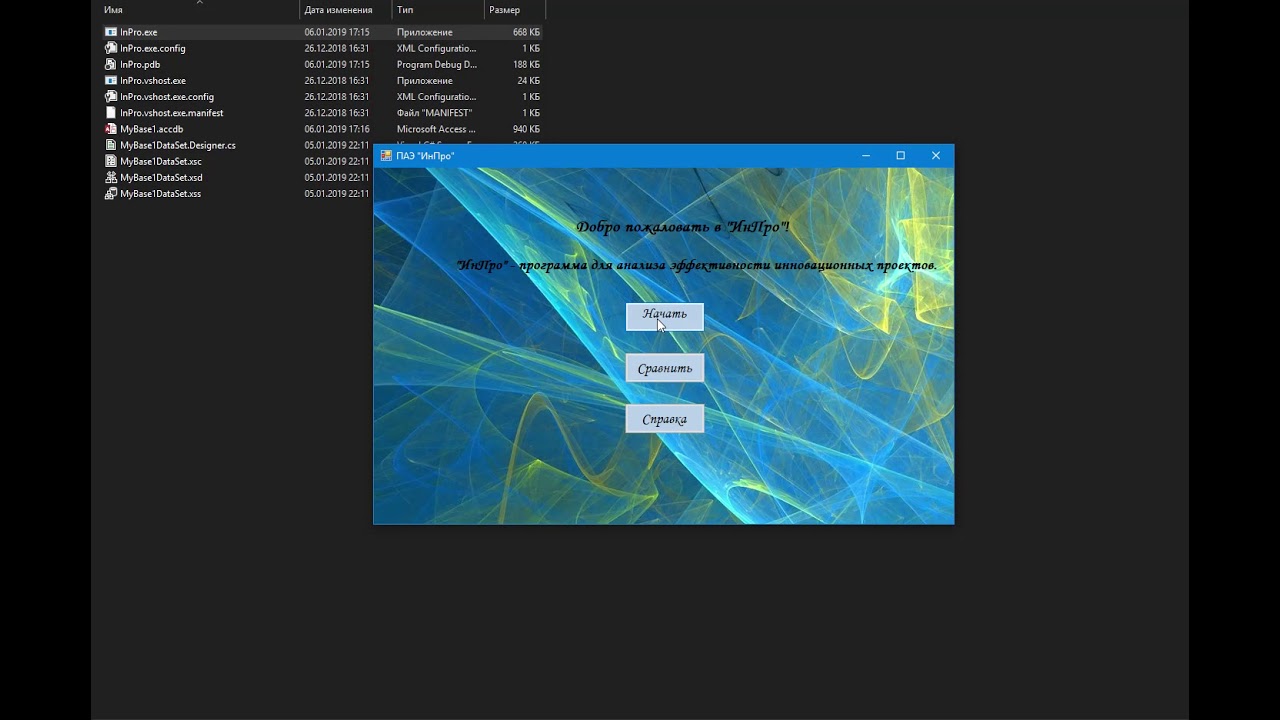Select InPro.vshost.exe.config file icon
This screenshot has width=1280, height=720.
pos(111,97)
